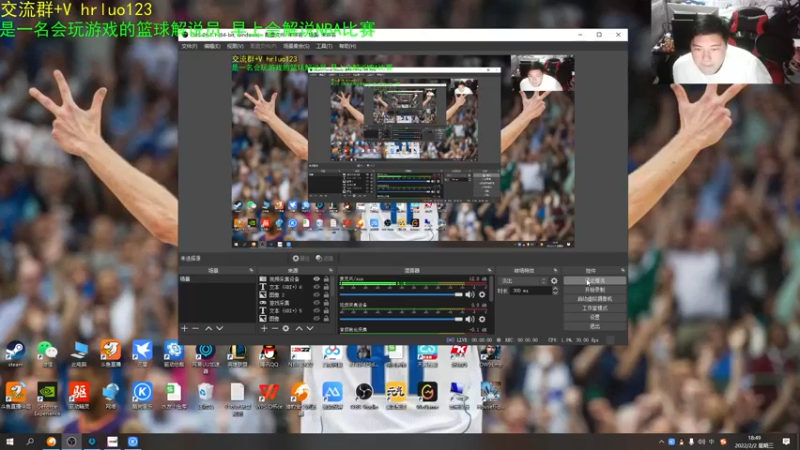Image resolution: width=800 pixels, height=450 pixels.
Task: Open the notification center in the taskbar
Action: click(786, 441)
